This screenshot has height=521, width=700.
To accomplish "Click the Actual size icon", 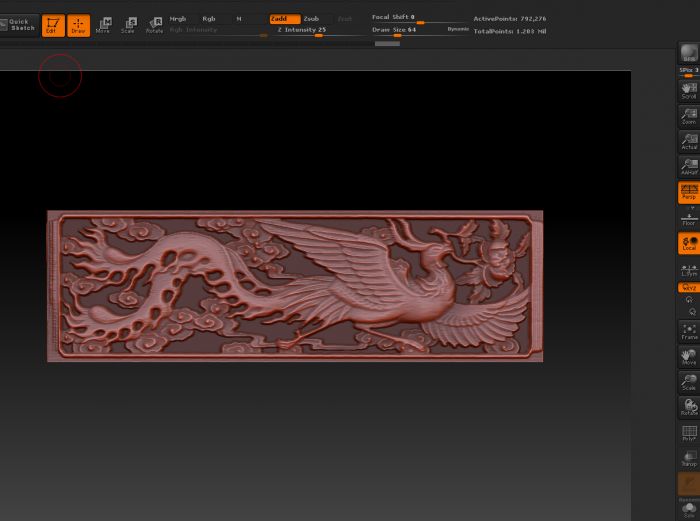I will coord(689,142).
